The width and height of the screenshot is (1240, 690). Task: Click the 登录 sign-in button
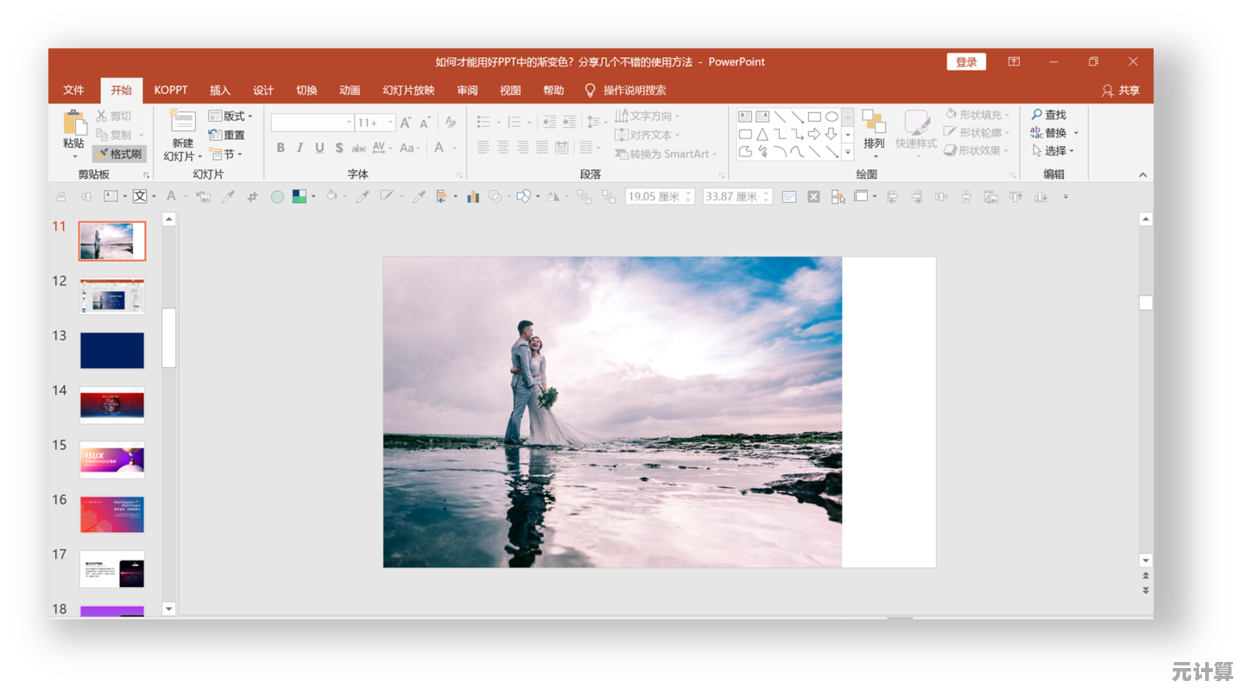pyautogui.click(x=966, y=62)
